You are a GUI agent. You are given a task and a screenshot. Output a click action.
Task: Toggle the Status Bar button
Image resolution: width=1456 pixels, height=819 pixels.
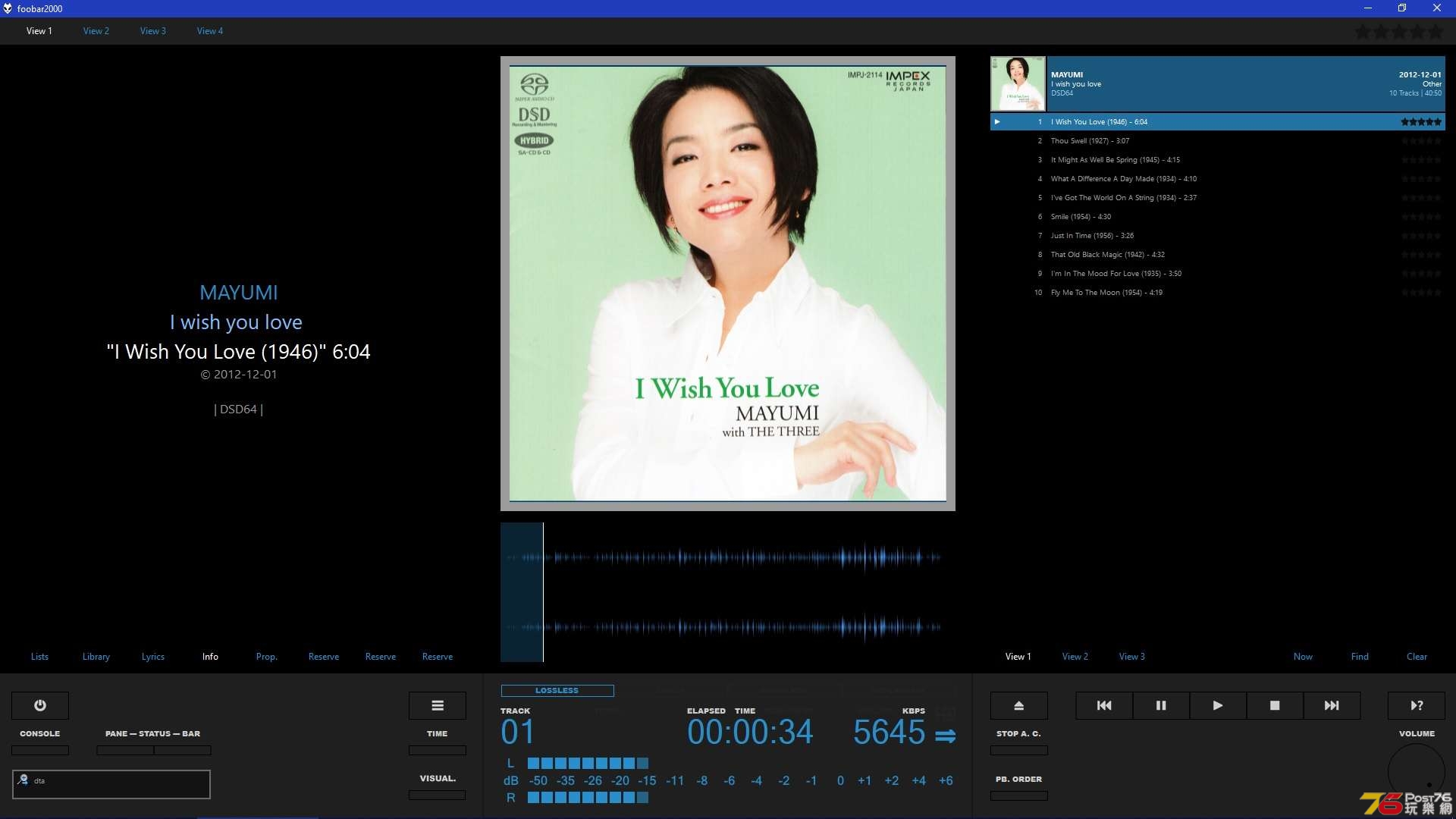183,750
